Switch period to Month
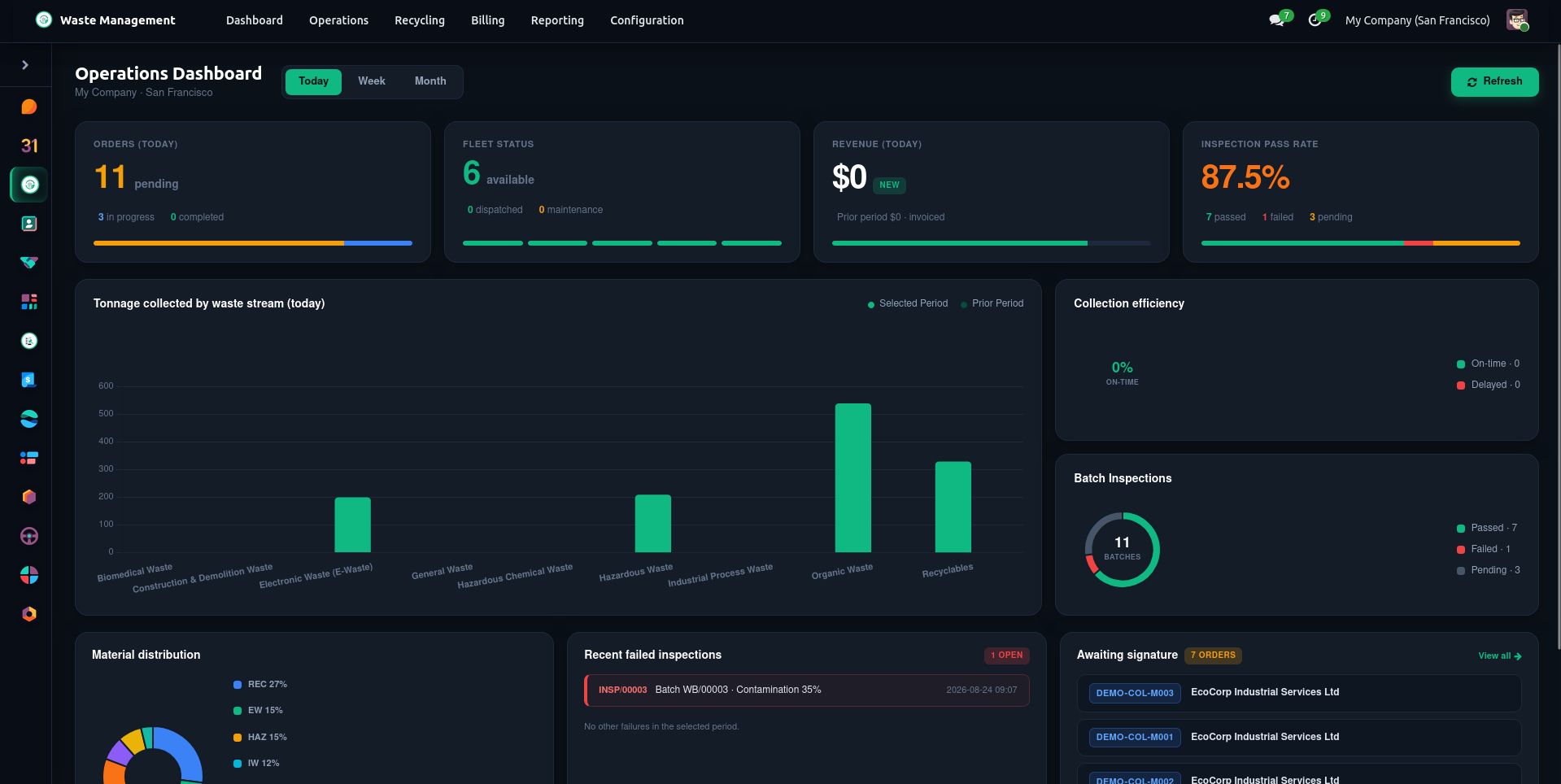 click(430, 81)
